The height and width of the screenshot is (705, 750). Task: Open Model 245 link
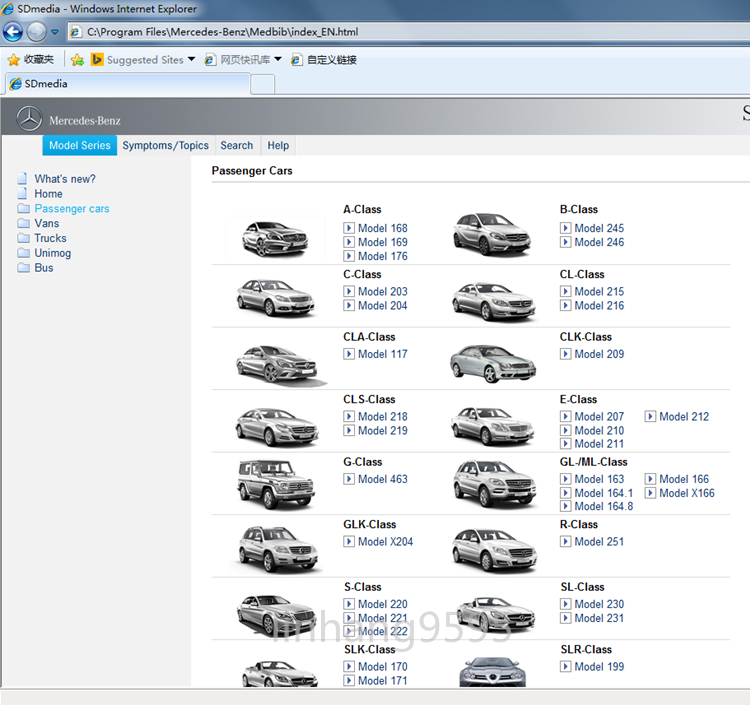[599, 228]
